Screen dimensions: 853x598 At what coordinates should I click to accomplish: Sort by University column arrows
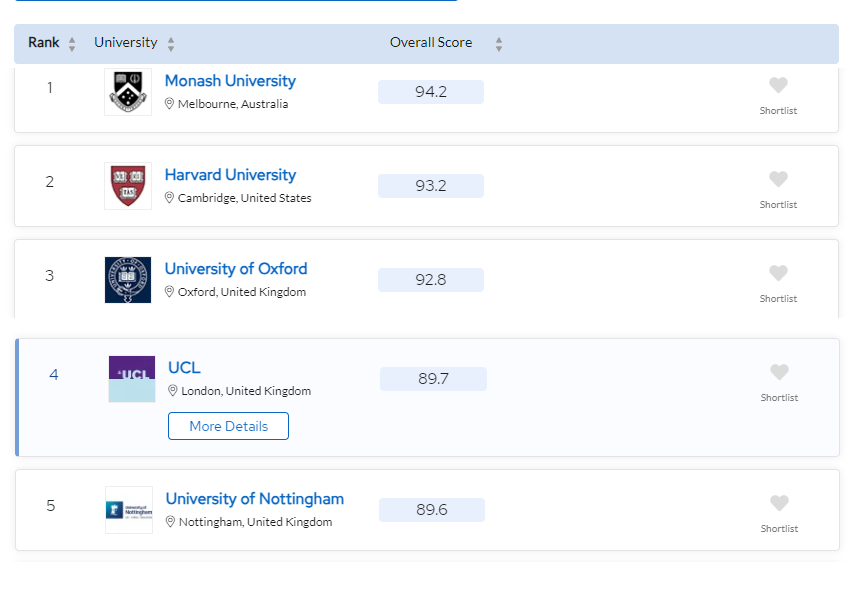[171, 44]
